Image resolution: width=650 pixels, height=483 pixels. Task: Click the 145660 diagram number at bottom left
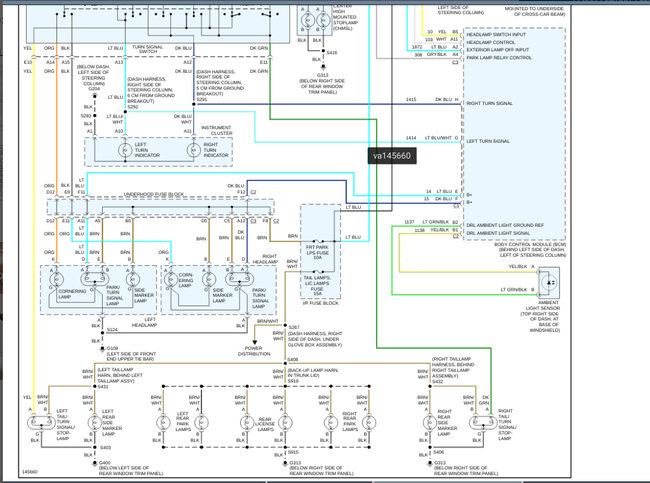[29, 472]
